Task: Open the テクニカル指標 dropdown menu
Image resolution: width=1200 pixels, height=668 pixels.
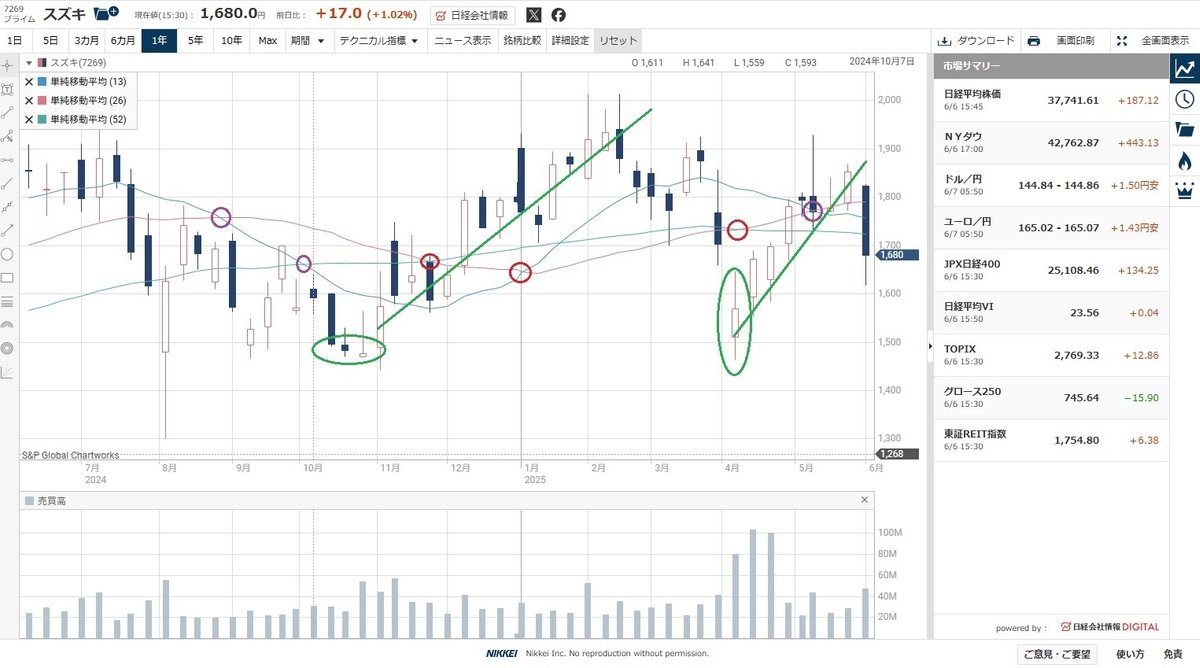Action: click(x=382, y=41)
